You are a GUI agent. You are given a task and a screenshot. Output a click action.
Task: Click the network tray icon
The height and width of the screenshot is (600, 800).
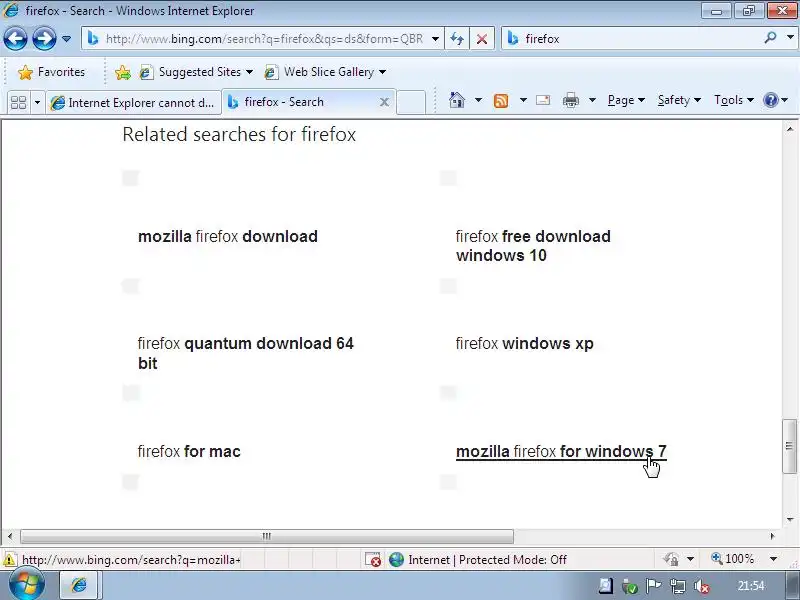pyautogui.click(x=678, y=587)
